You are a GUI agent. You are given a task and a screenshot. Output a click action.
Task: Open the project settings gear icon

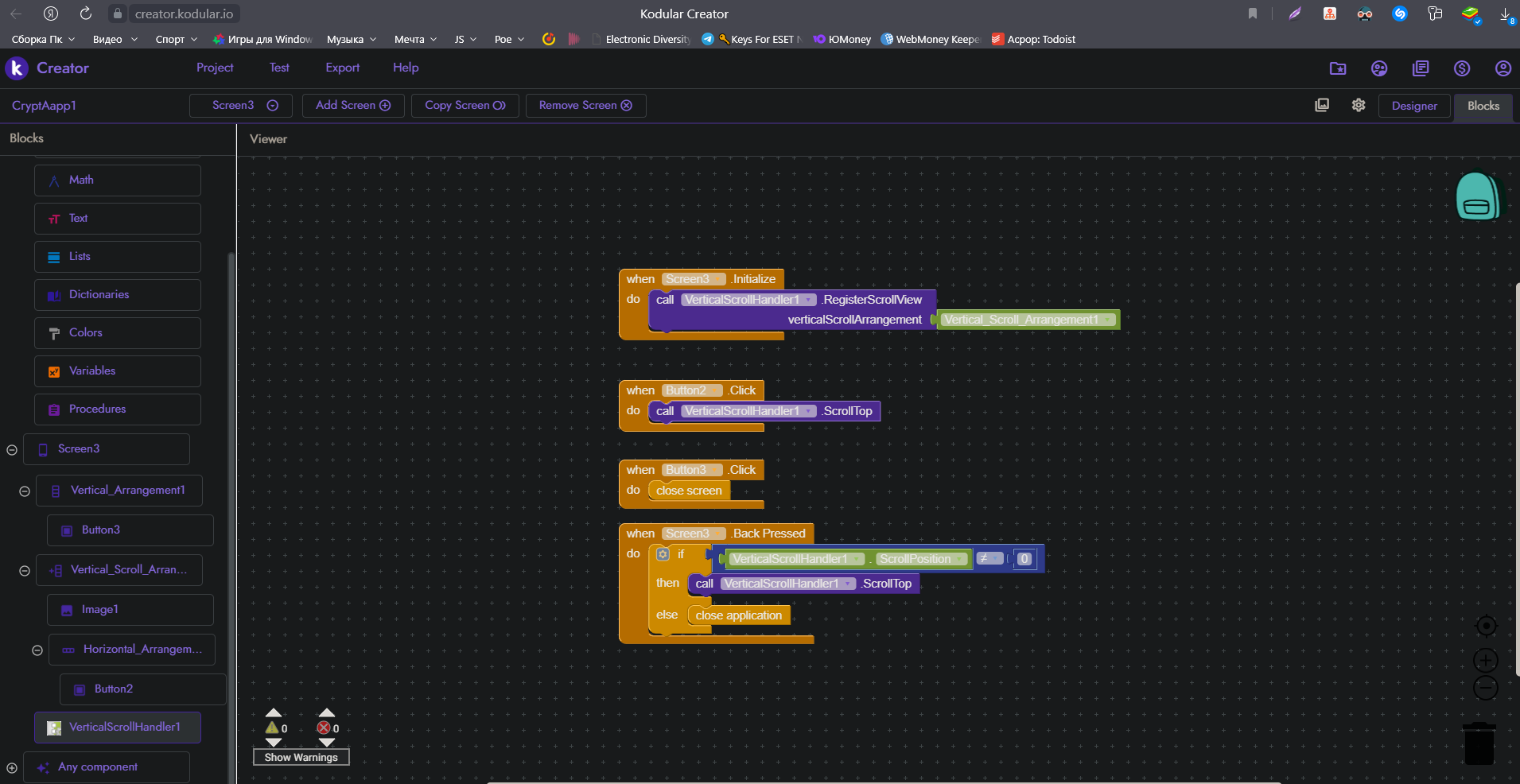(1359, 105)
